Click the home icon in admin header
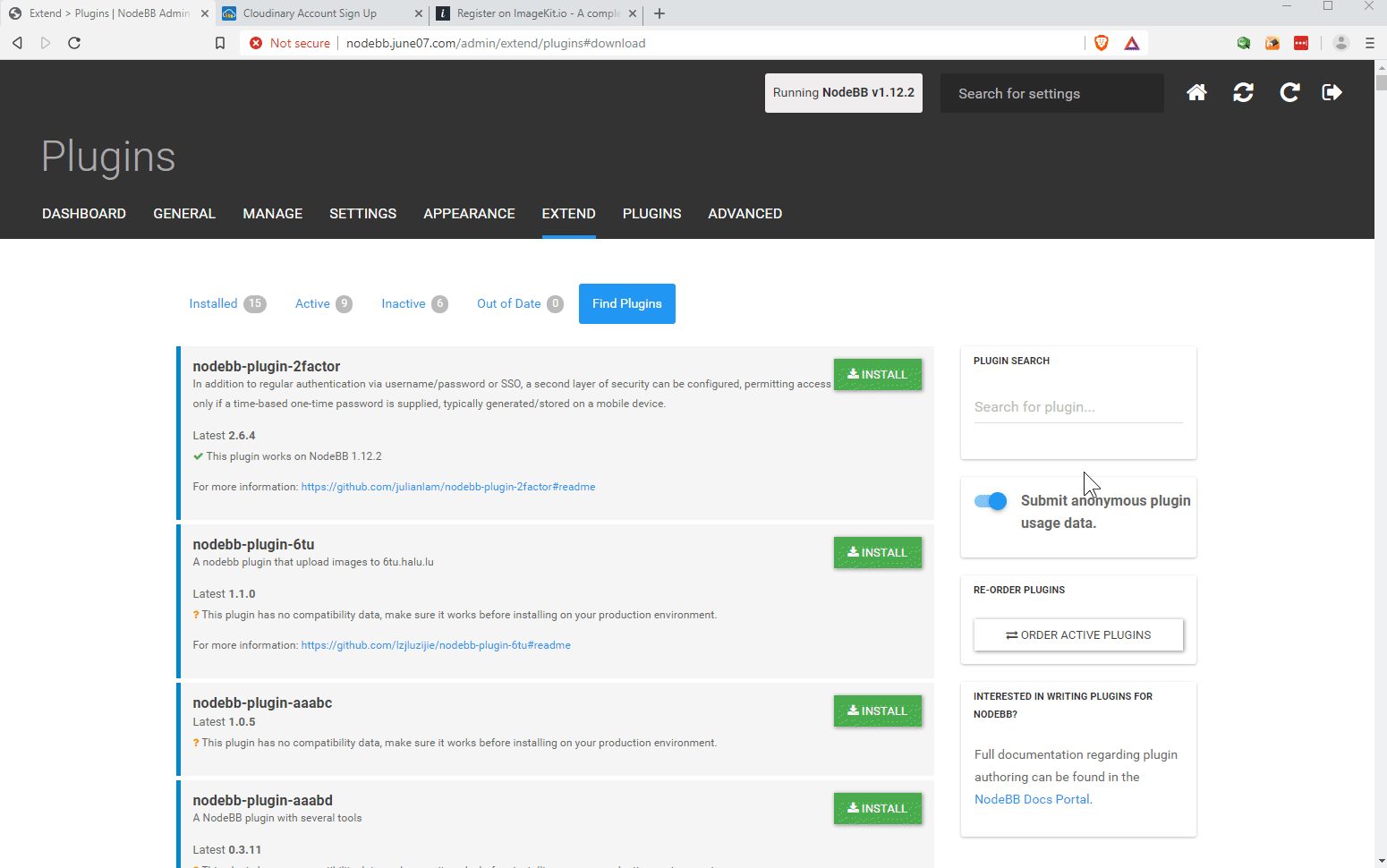The image size is (1387, 868). coord(1196,92)
